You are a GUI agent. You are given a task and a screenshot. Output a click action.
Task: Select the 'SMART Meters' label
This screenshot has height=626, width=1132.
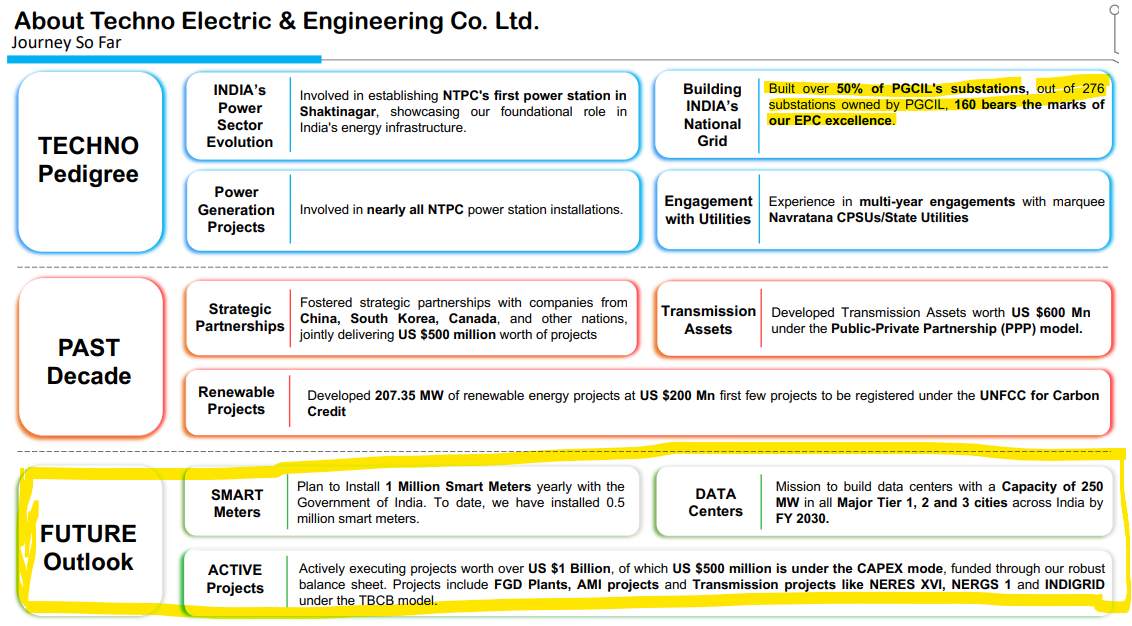click(x=237, y=503)
